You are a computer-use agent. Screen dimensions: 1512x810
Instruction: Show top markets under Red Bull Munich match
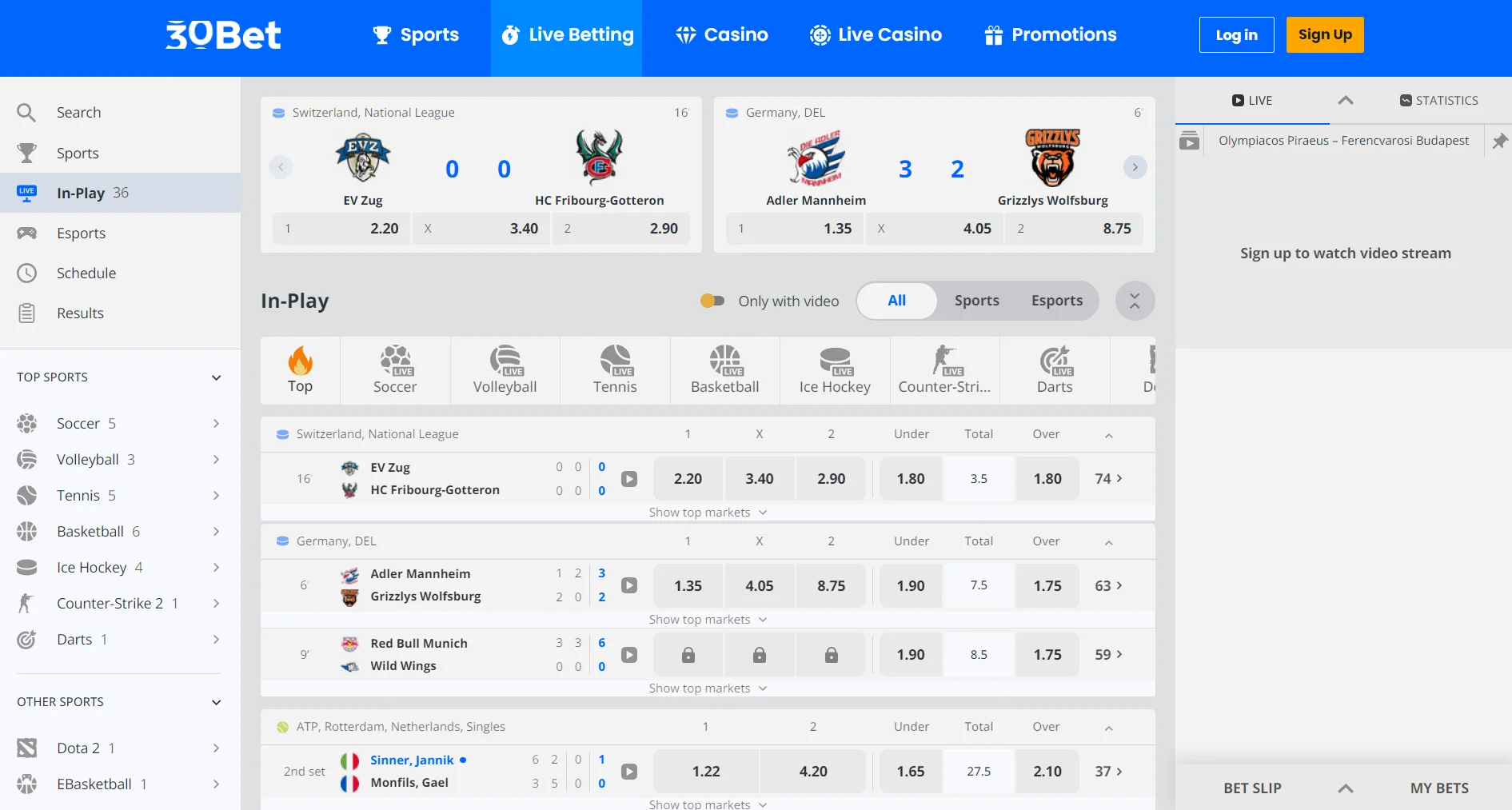pos(708,688)
